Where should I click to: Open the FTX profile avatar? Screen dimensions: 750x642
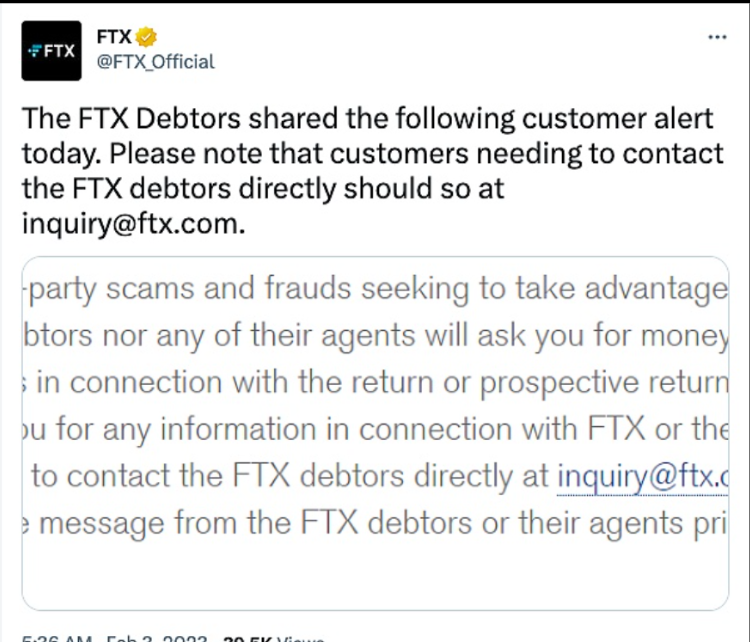(50, 50)
